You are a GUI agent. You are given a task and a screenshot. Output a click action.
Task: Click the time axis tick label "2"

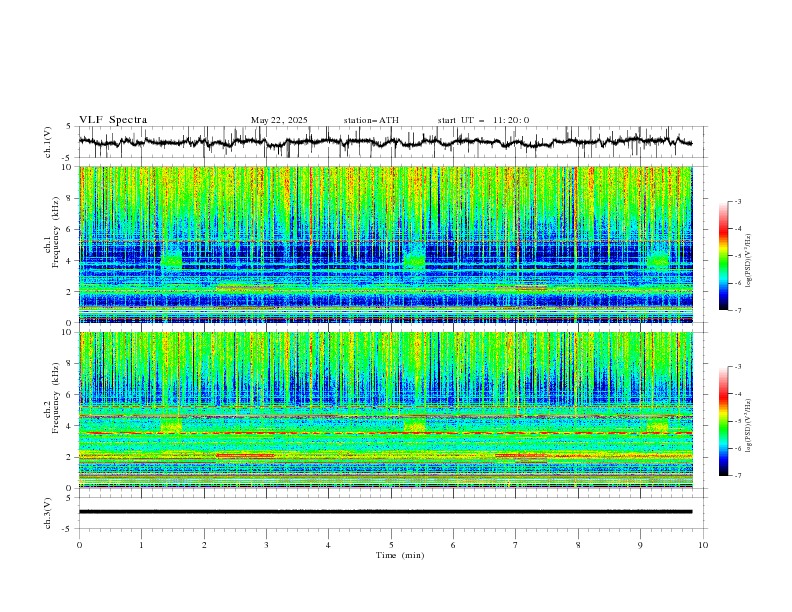coord(204,545)
